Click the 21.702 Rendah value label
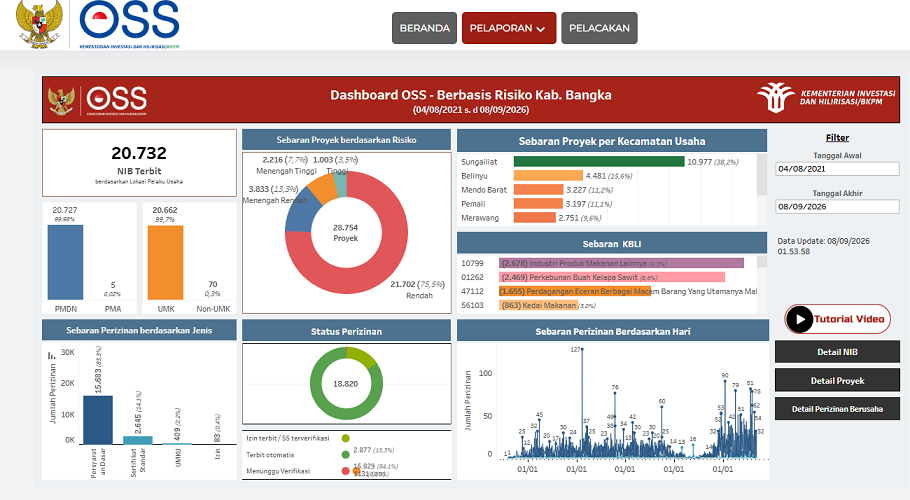This screenshot has height=500, width=910. click(x=417, y=284)
